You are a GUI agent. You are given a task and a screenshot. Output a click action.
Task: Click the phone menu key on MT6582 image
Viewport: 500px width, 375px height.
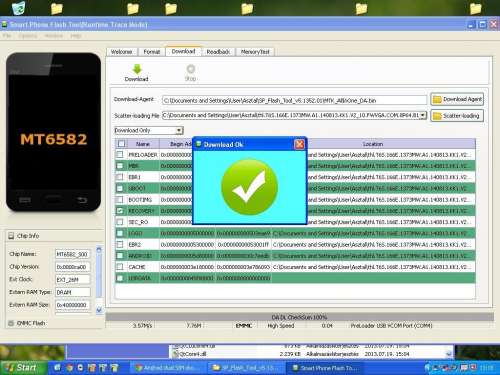pos(25,200)
